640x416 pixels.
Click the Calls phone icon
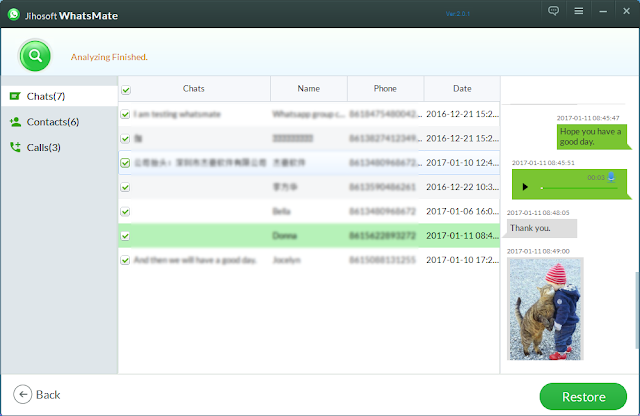[x=15, y=147]
